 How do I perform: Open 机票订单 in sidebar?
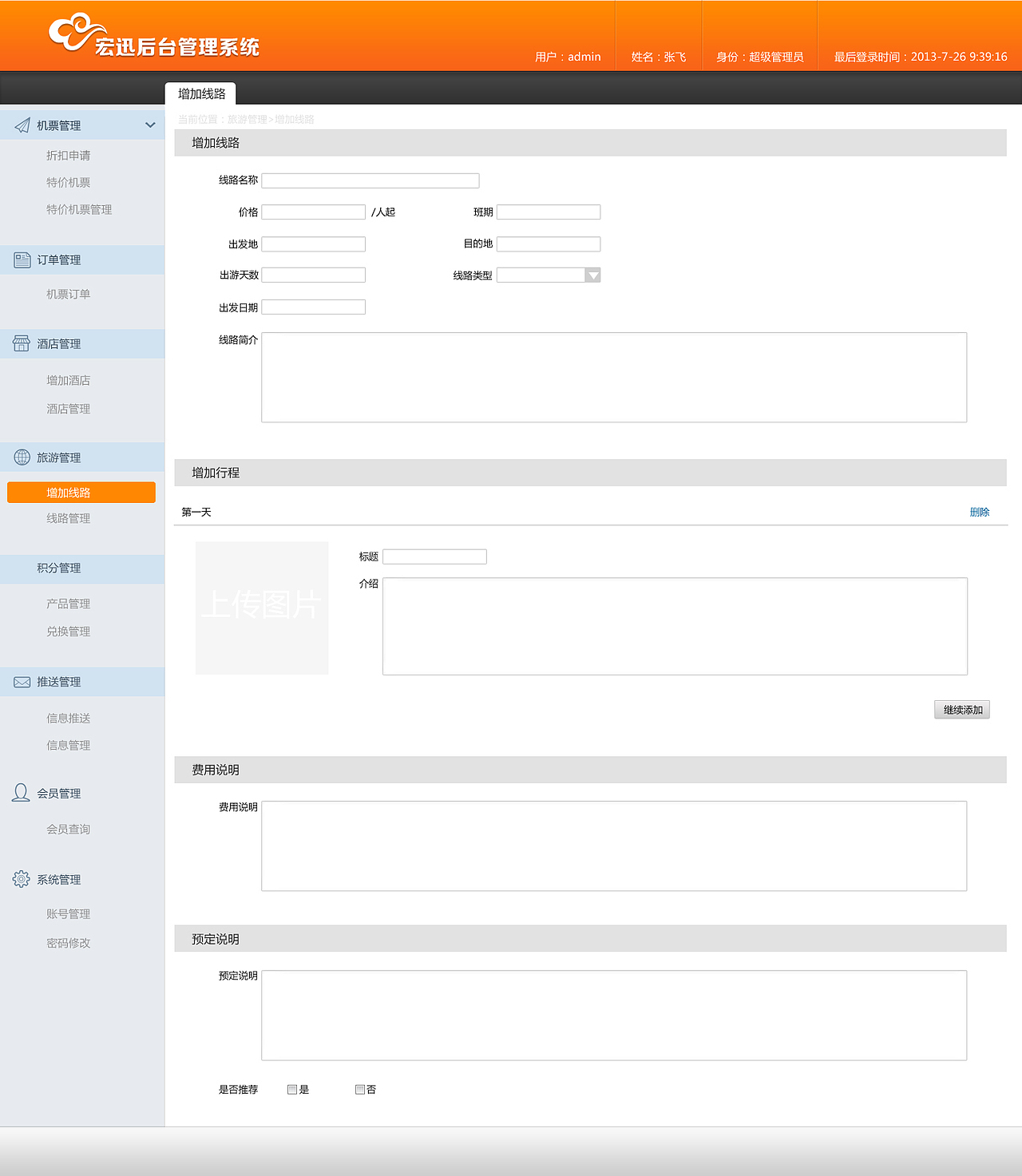(69, 295)
